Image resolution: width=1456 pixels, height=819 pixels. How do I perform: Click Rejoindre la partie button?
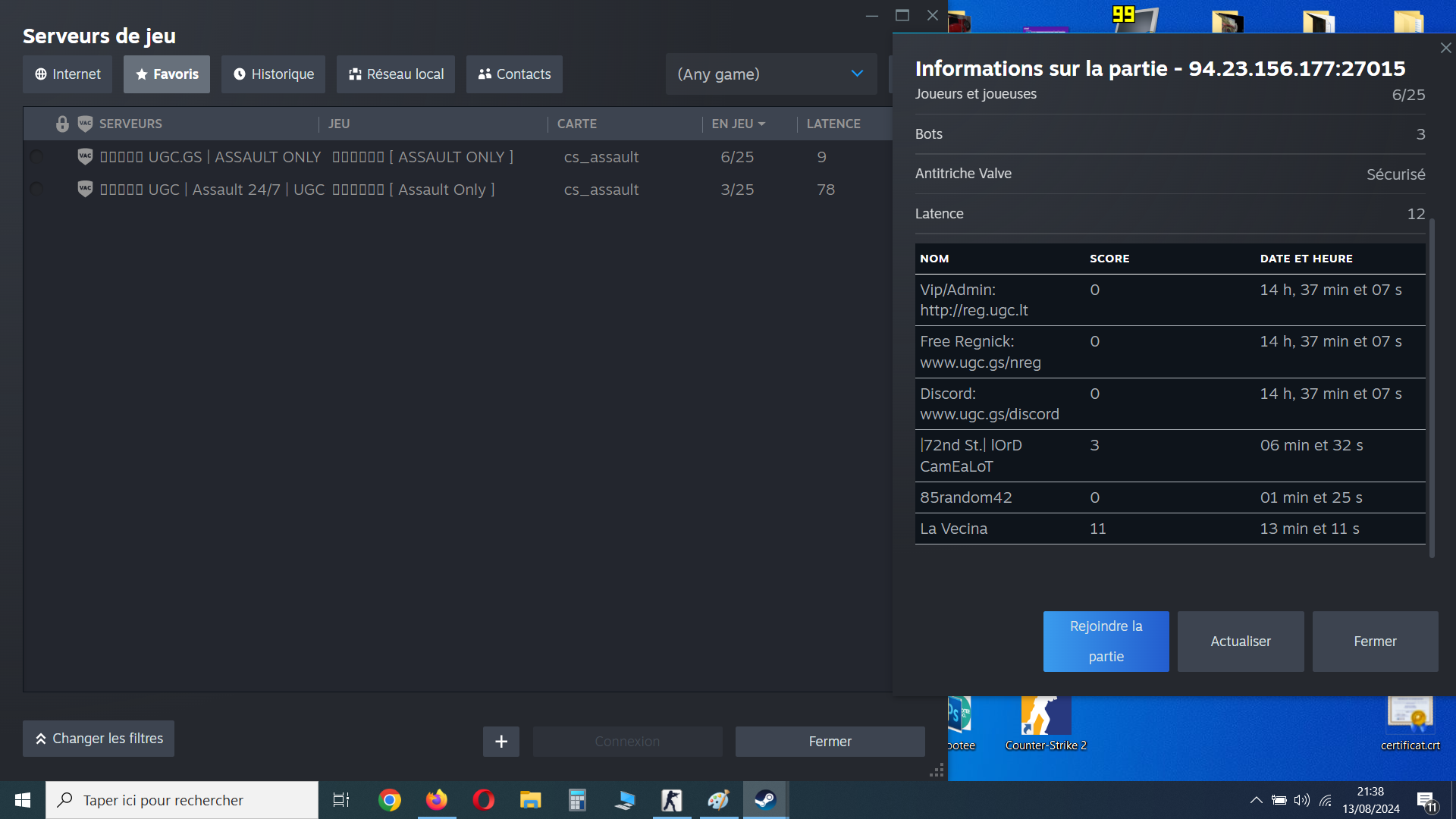click(1106, 642)
